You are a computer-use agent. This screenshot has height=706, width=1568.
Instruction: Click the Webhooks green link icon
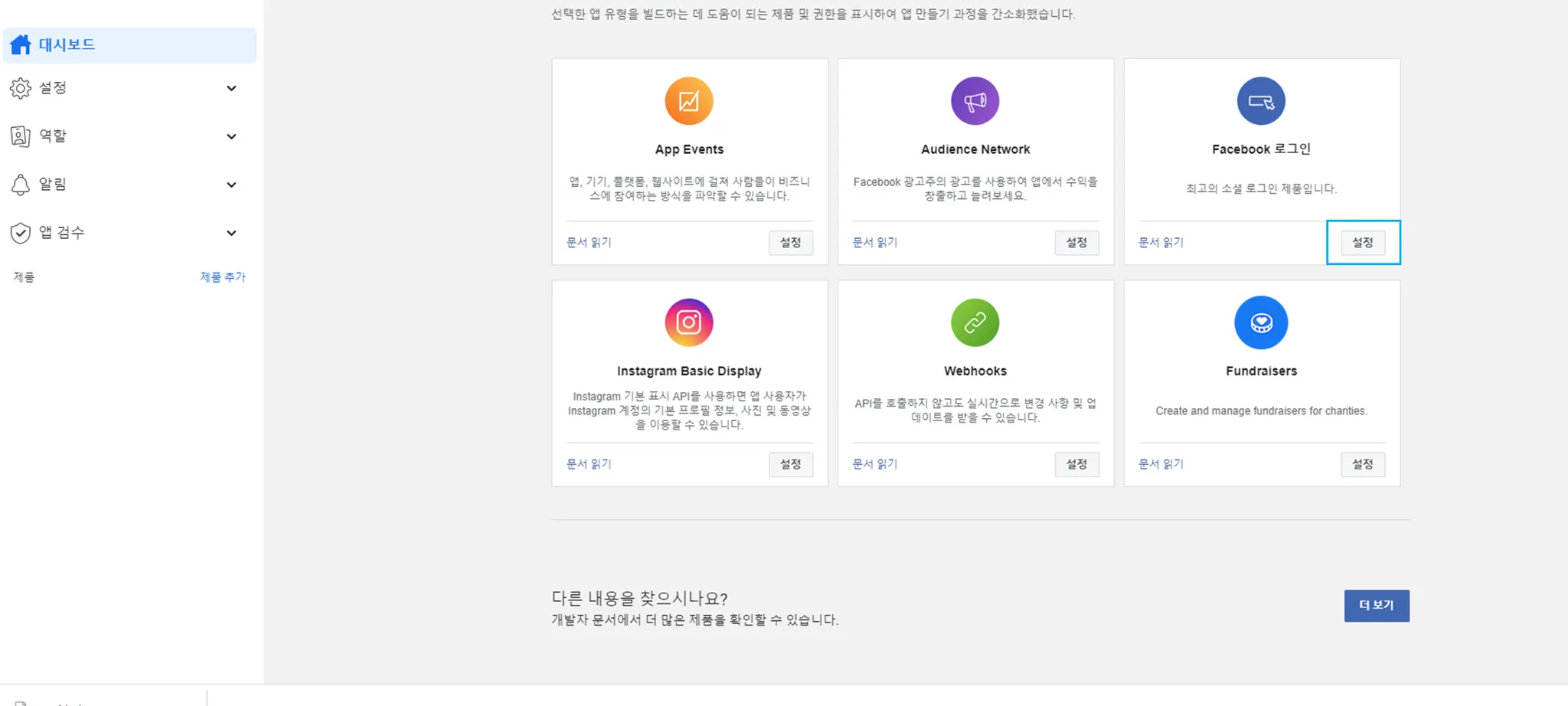click(x=975, y=322)
